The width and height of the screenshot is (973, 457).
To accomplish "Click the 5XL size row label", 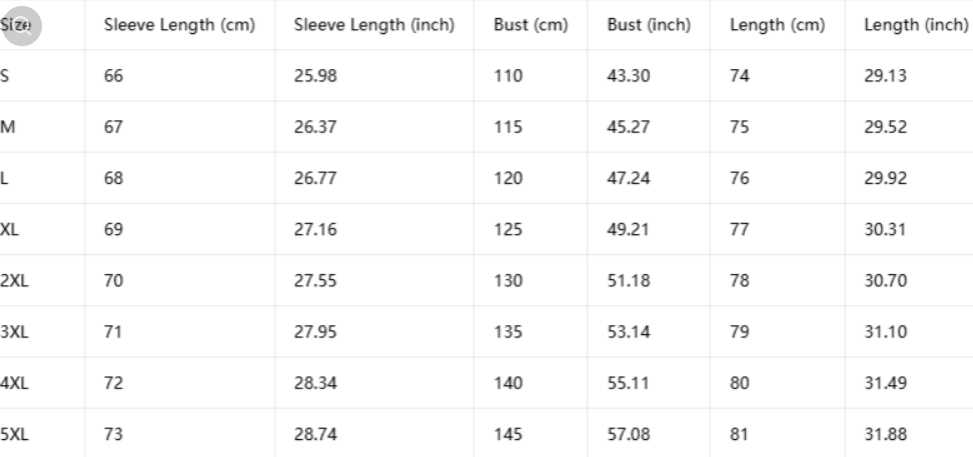I will click(14, 434).
